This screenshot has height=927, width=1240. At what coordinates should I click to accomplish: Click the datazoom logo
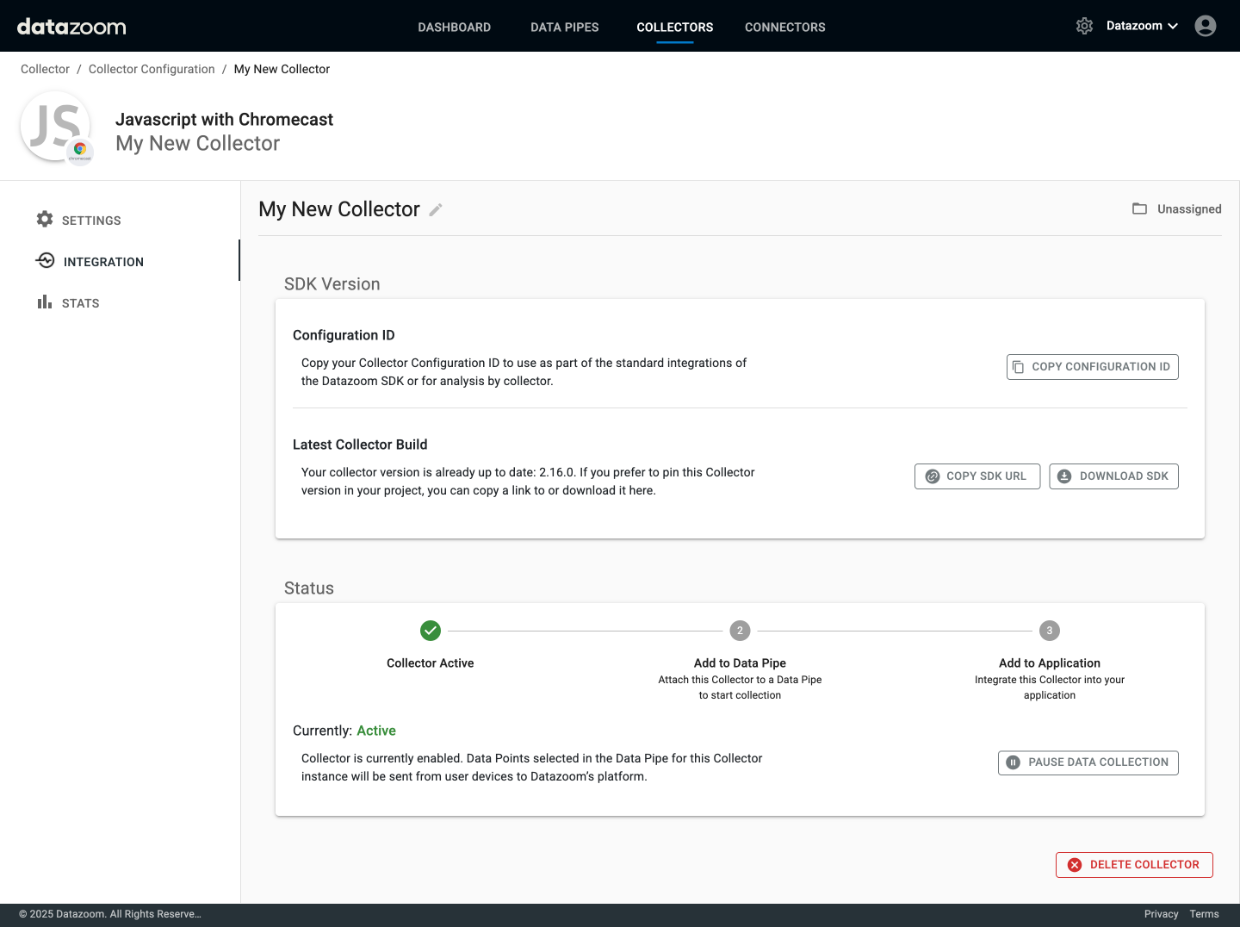[x=72, y=26]
